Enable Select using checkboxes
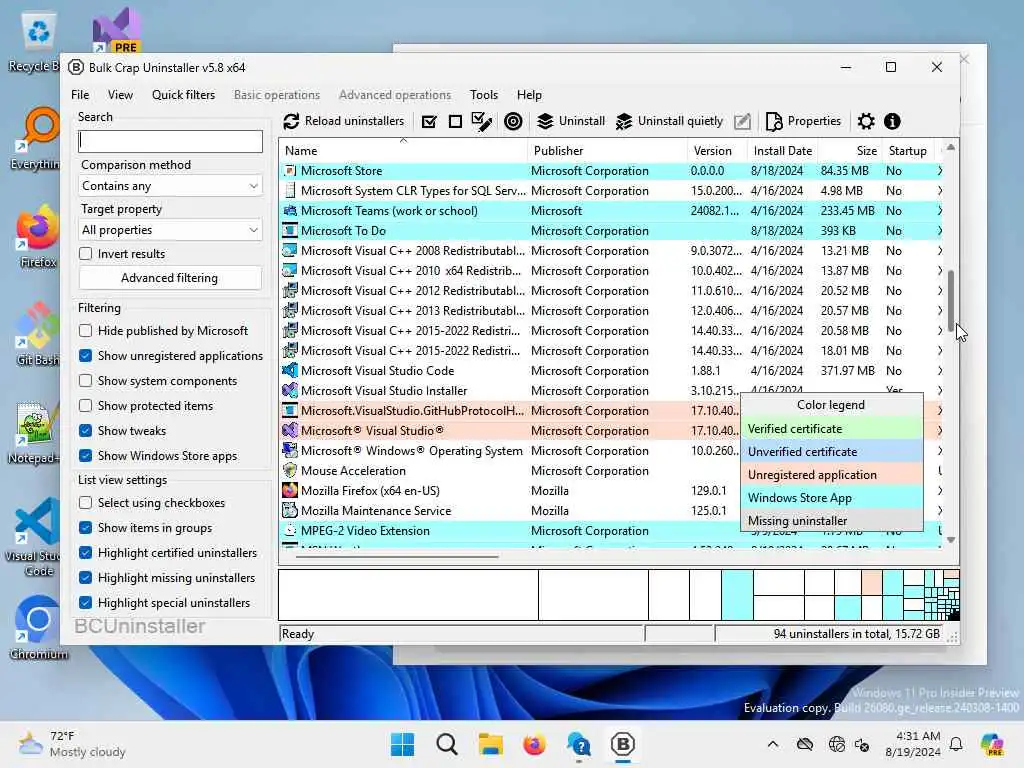Viewport: 1024px width, 768px height. pyautogui.click(x=86, y=502)
